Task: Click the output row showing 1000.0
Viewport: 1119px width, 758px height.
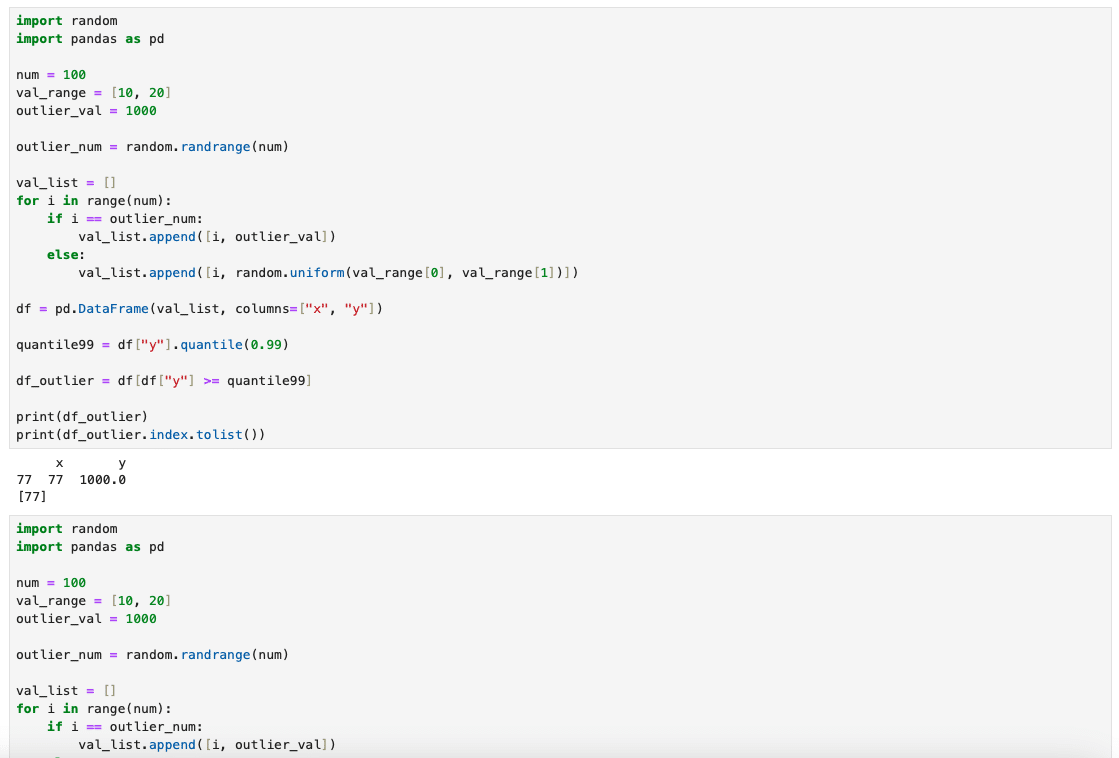Action: tap(72, 480)
